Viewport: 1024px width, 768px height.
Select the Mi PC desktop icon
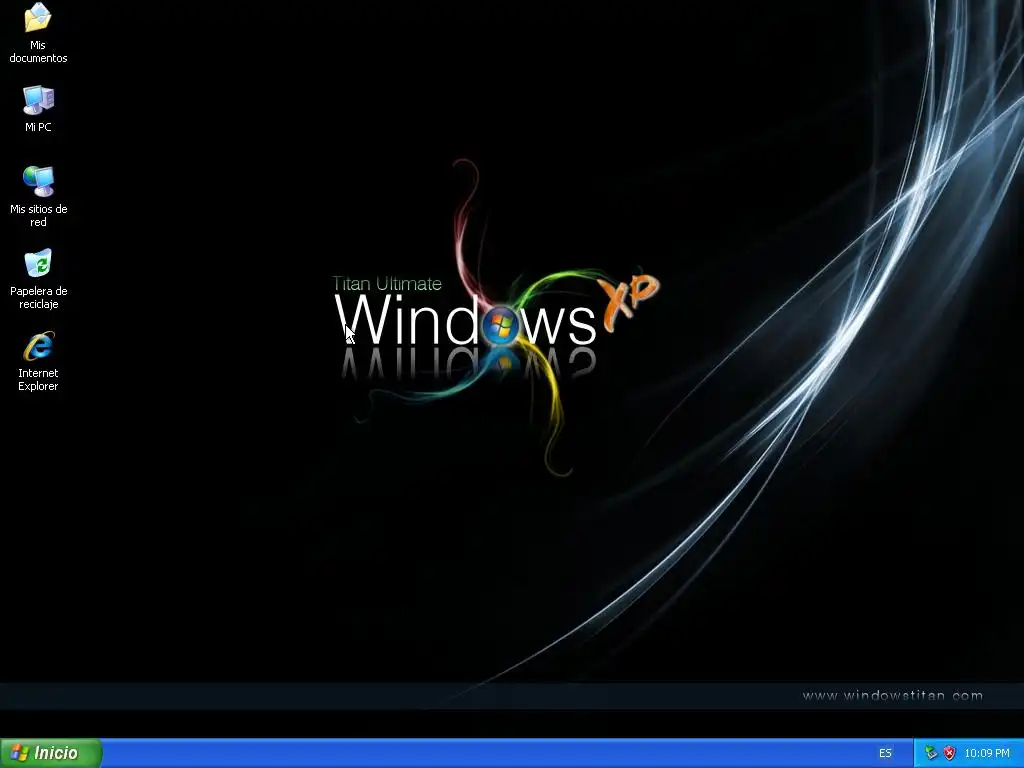pos(38,108)
